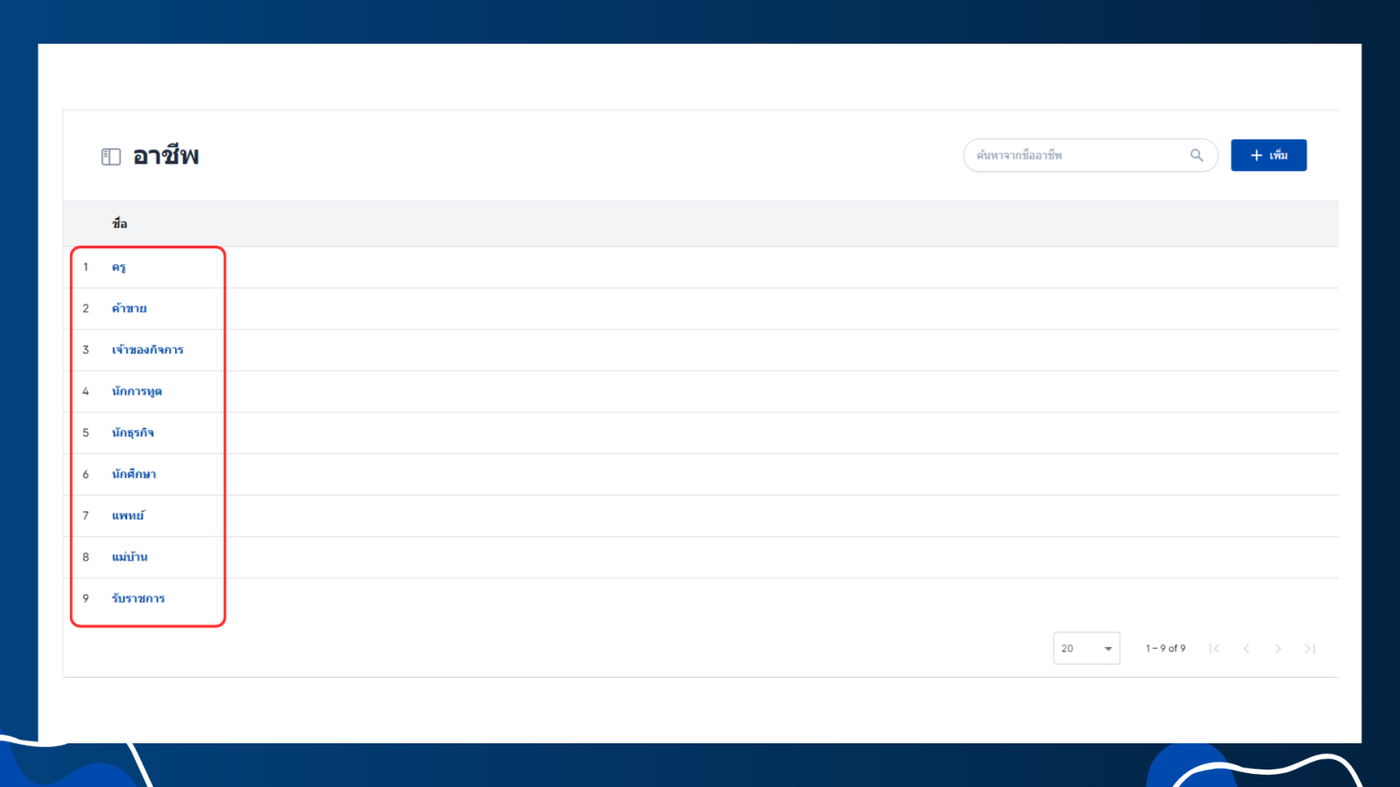Open the รับราชการ occupation entry
Screen dimensions: 1400x787
click(x=138, y=598)
